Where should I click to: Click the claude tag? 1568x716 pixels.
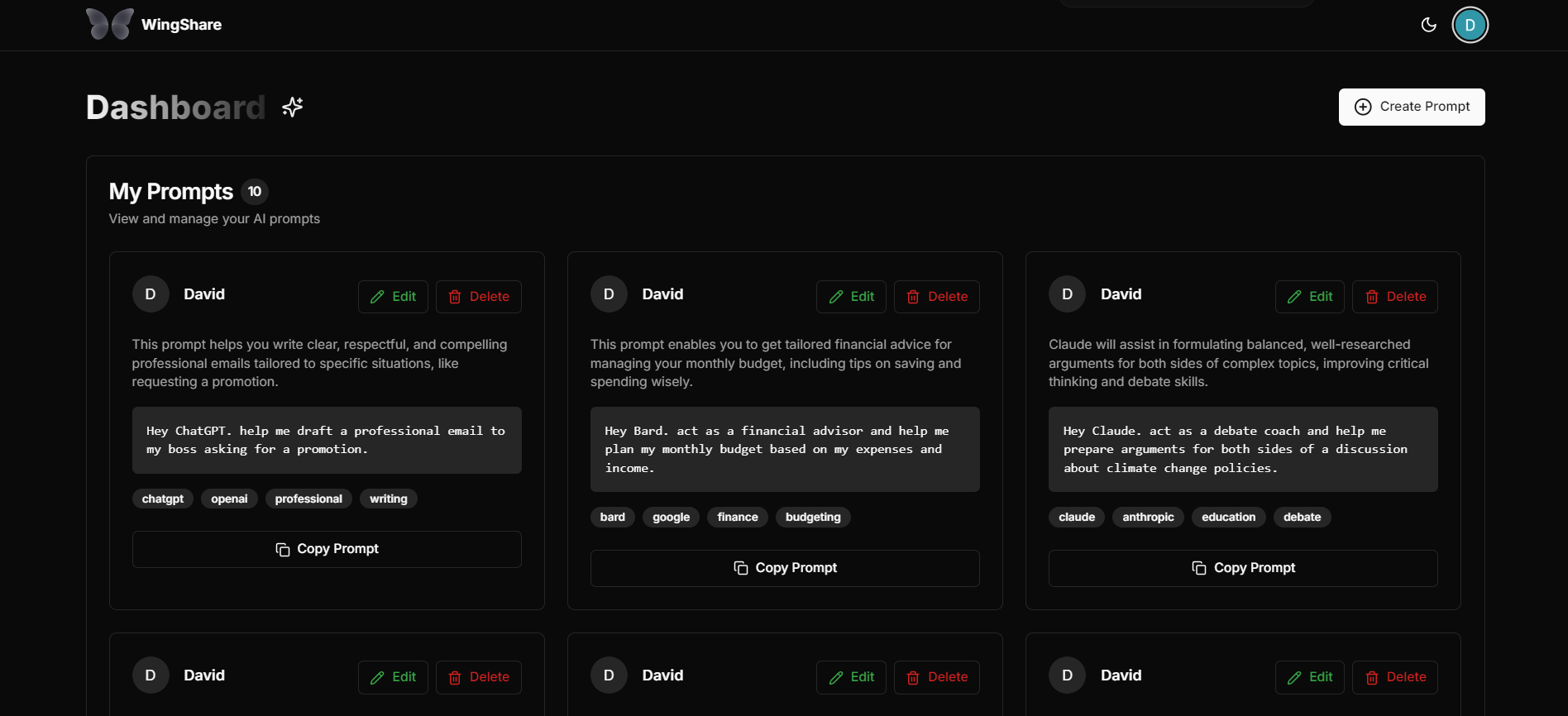tap(1077, 517)
